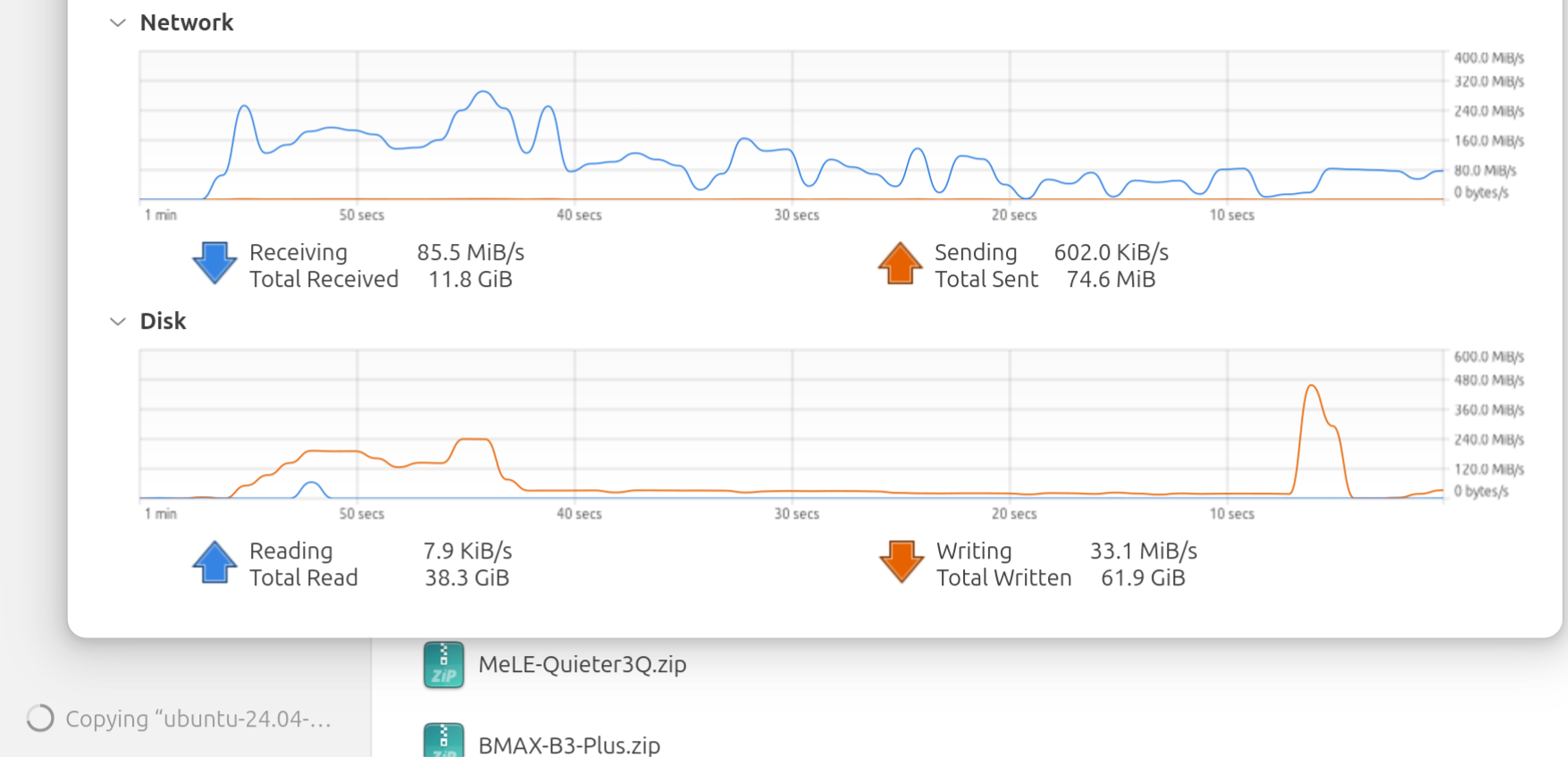Collapse the Network section chevron
Viewport: 1568px width, 757px height.
point(117,23)
